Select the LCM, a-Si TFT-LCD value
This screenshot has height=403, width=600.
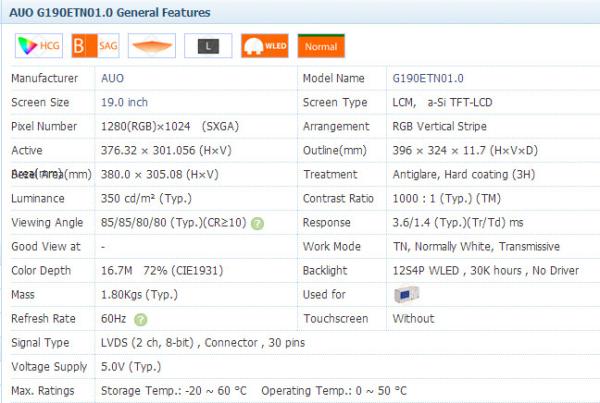coord(443,103)
